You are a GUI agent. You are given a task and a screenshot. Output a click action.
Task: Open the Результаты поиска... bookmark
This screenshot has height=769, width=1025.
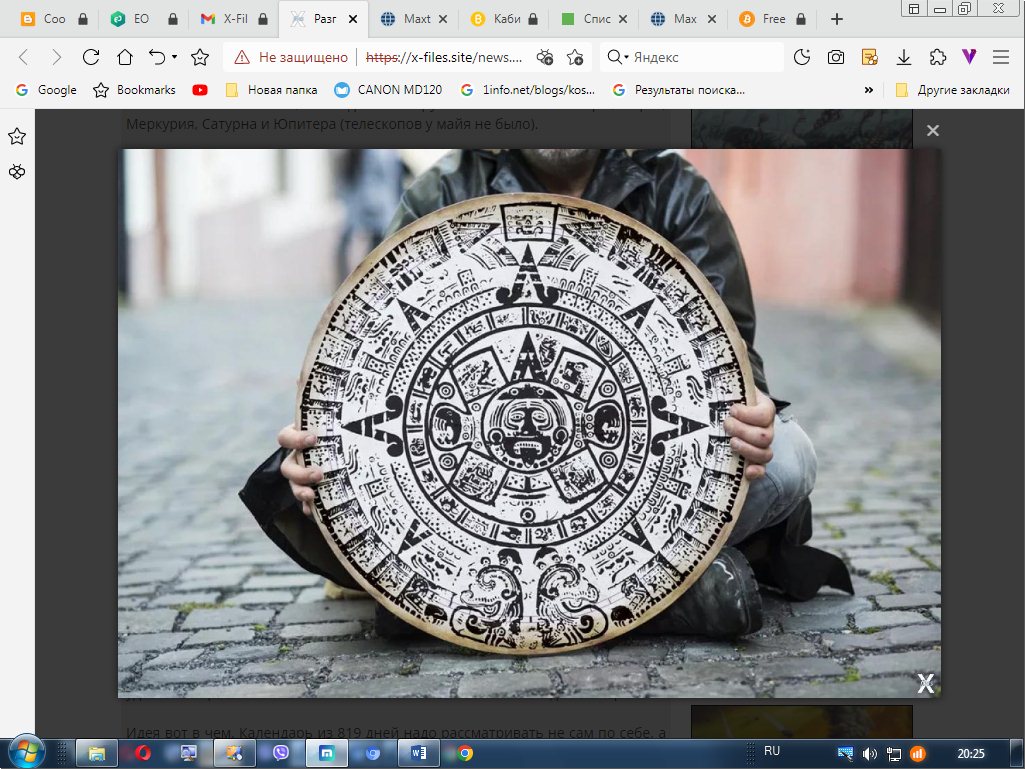point(678,90)
